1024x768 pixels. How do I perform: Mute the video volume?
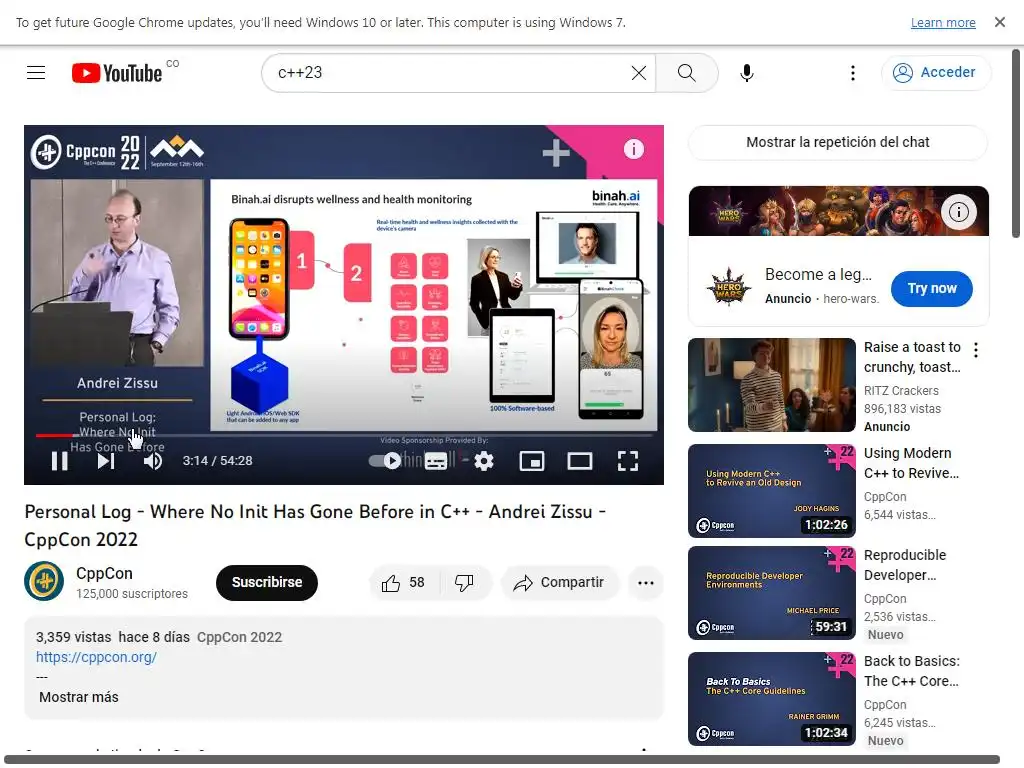153,461
